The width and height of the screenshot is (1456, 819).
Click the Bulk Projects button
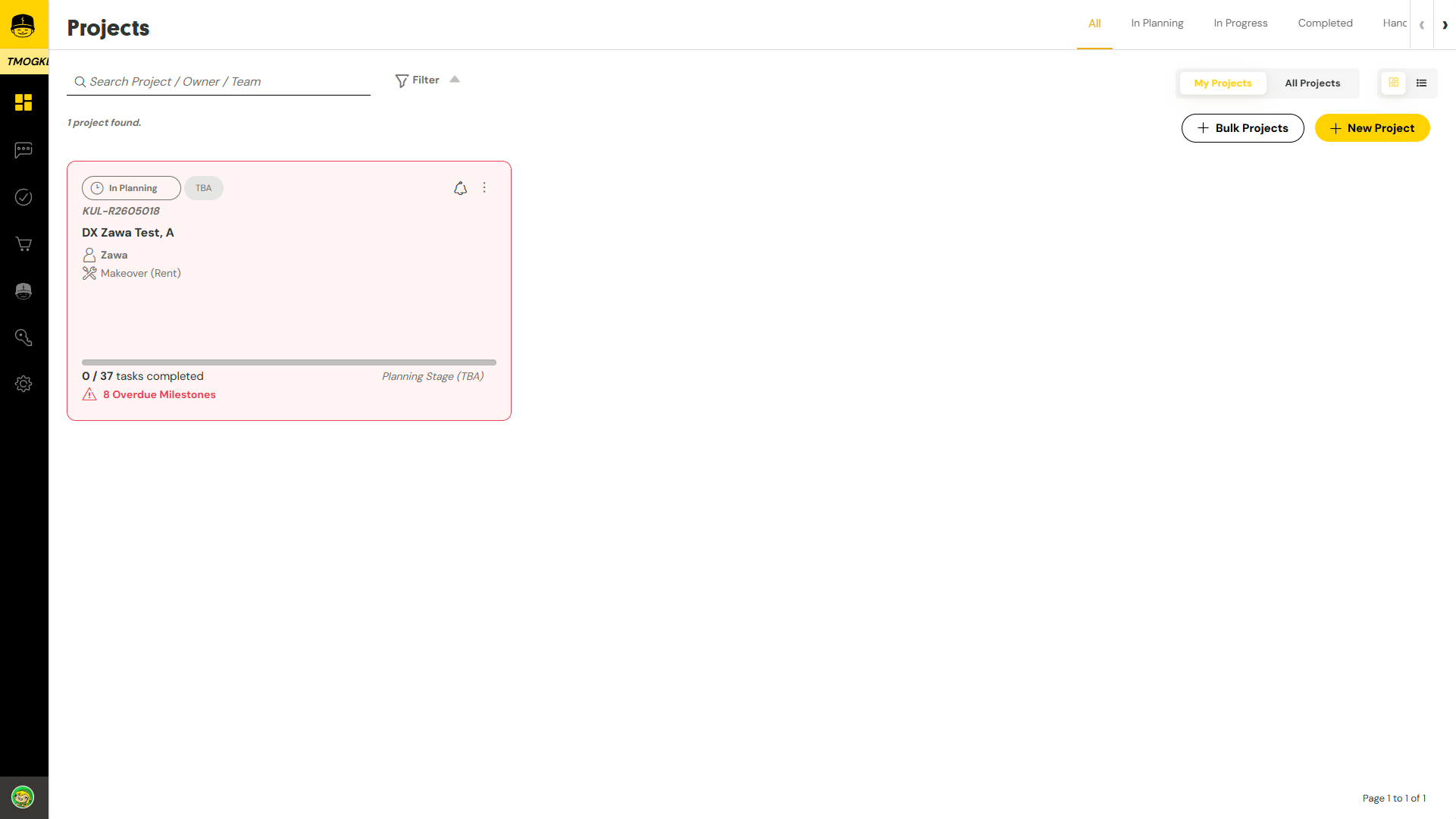[x=1242, y=128]
